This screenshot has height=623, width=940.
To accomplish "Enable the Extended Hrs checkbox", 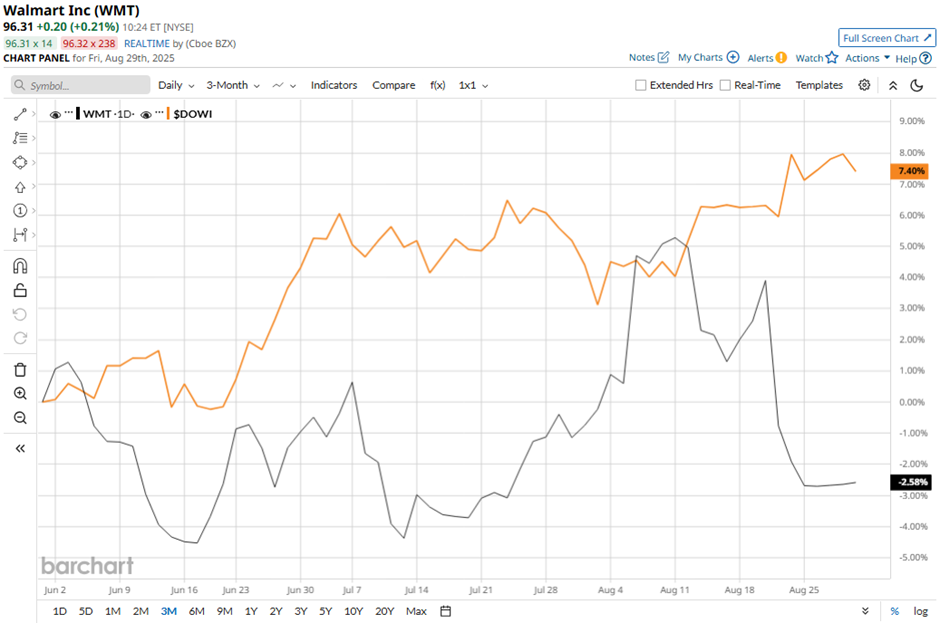I will (x=640, y=85).
